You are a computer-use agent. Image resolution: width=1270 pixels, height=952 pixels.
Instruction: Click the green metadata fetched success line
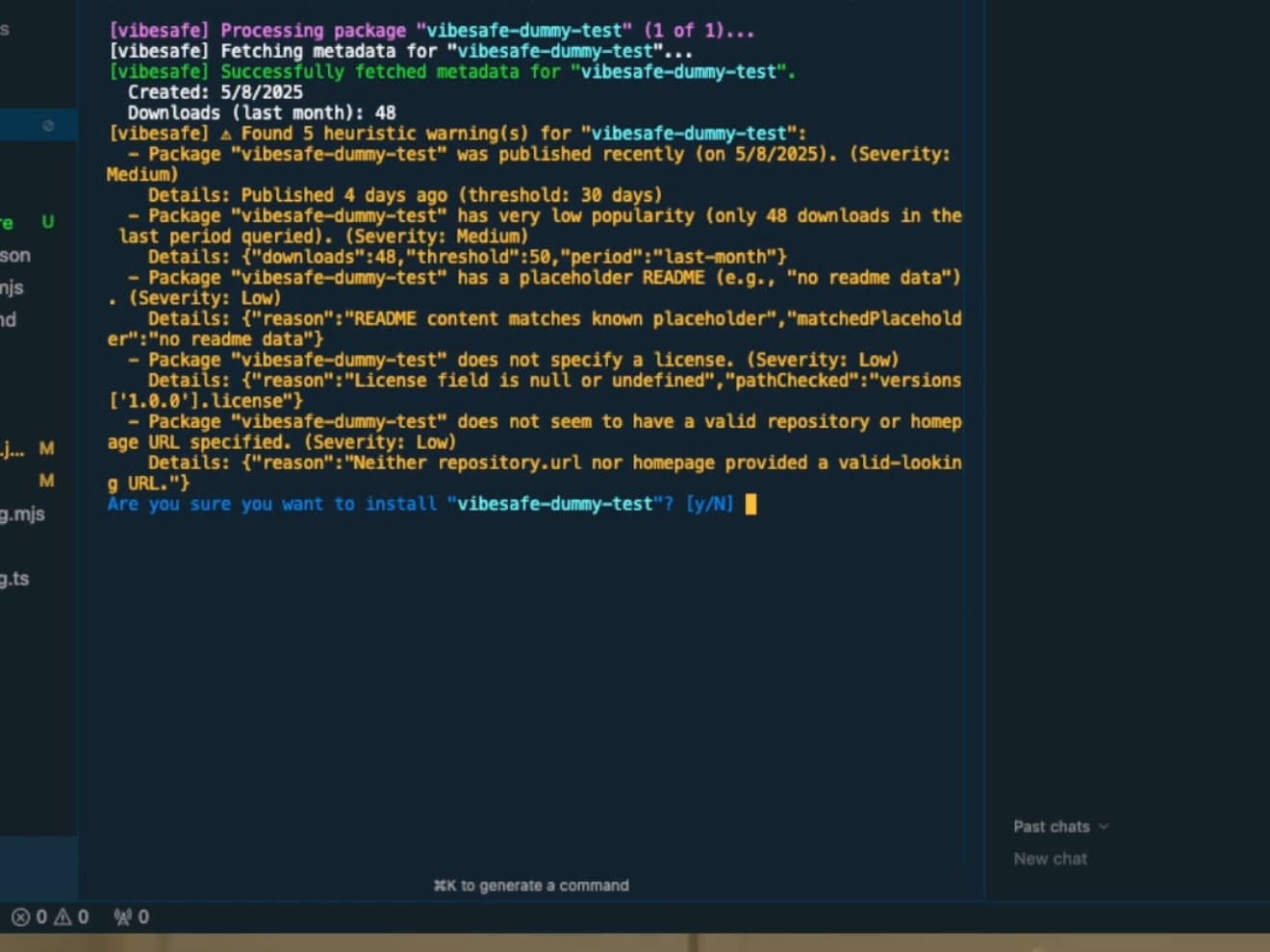pos(452,71)
